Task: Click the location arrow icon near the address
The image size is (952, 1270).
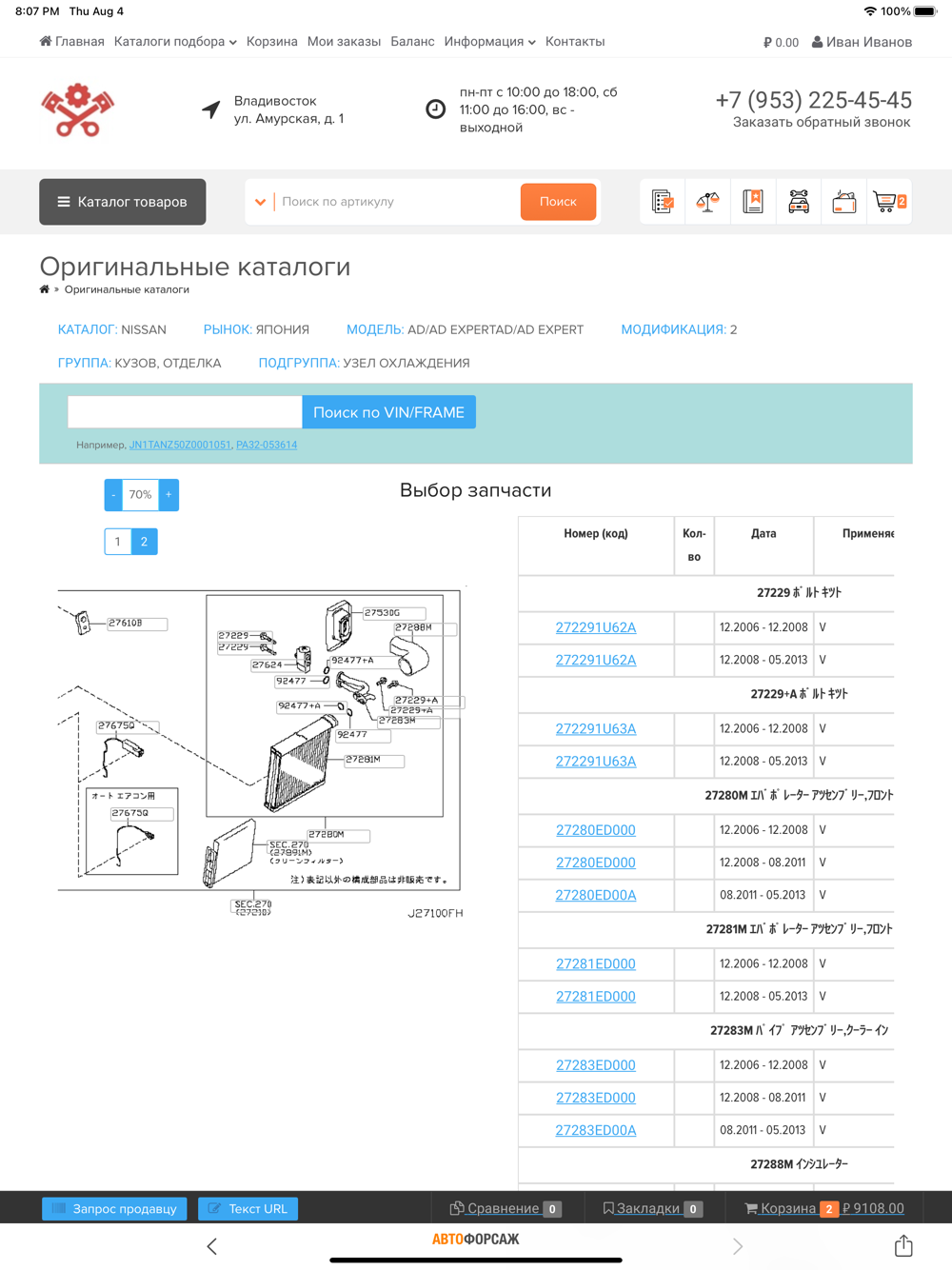Action: 211,109
